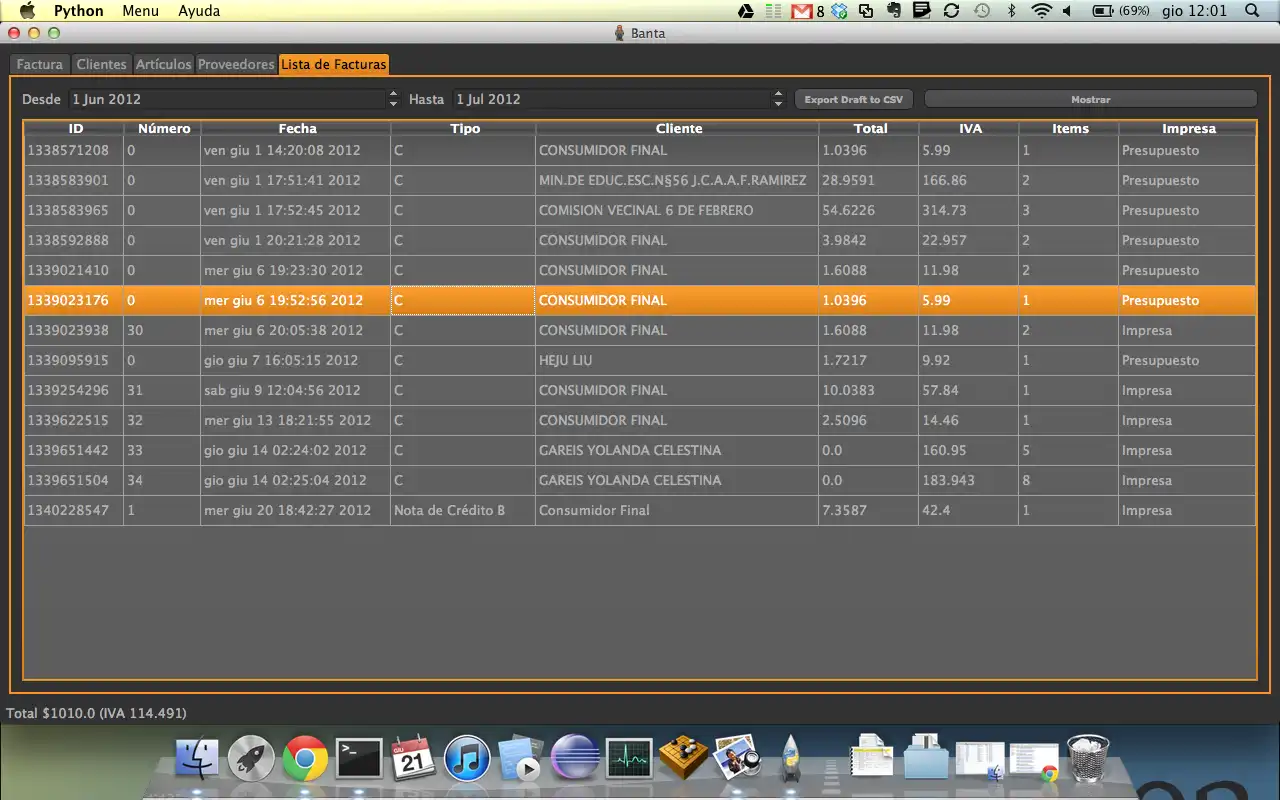The width and height of the screenshot is (1280, 800).
Task: Open Activity Monitor from the Dock
Action: (629, 759)
